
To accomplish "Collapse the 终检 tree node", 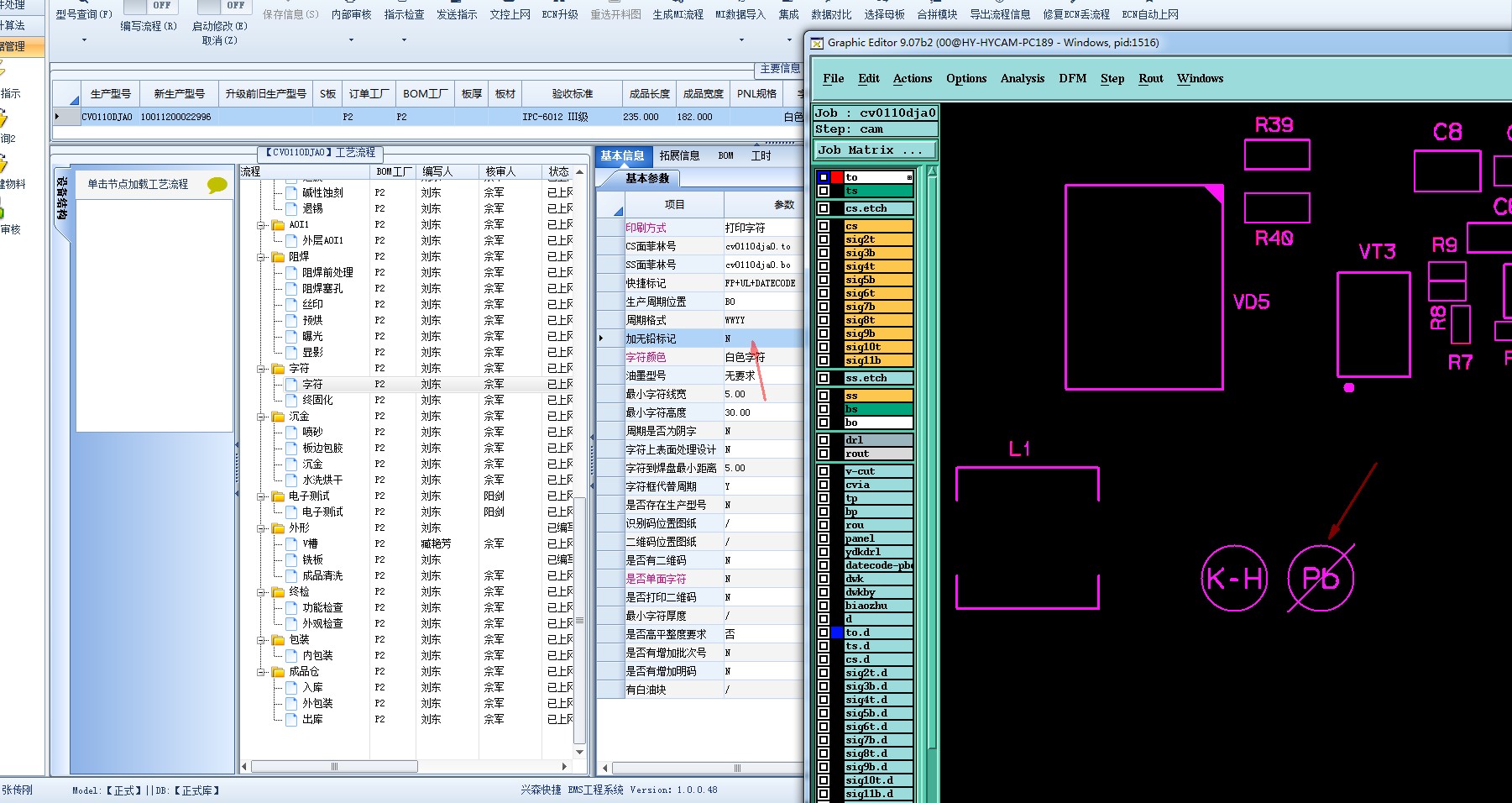I will [x=261, y=592].
